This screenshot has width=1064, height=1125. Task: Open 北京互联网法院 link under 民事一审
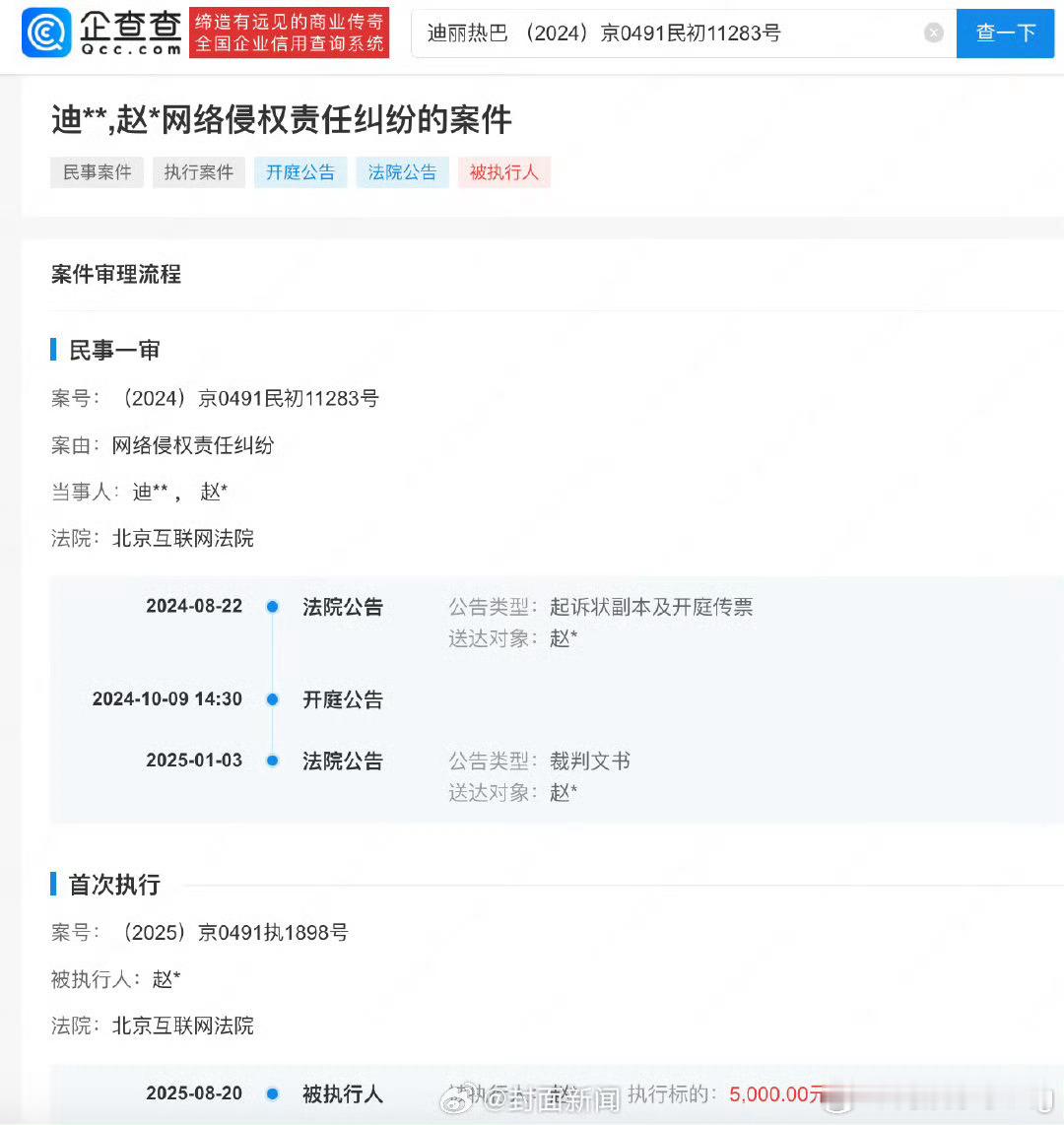(x=183, y=538)
